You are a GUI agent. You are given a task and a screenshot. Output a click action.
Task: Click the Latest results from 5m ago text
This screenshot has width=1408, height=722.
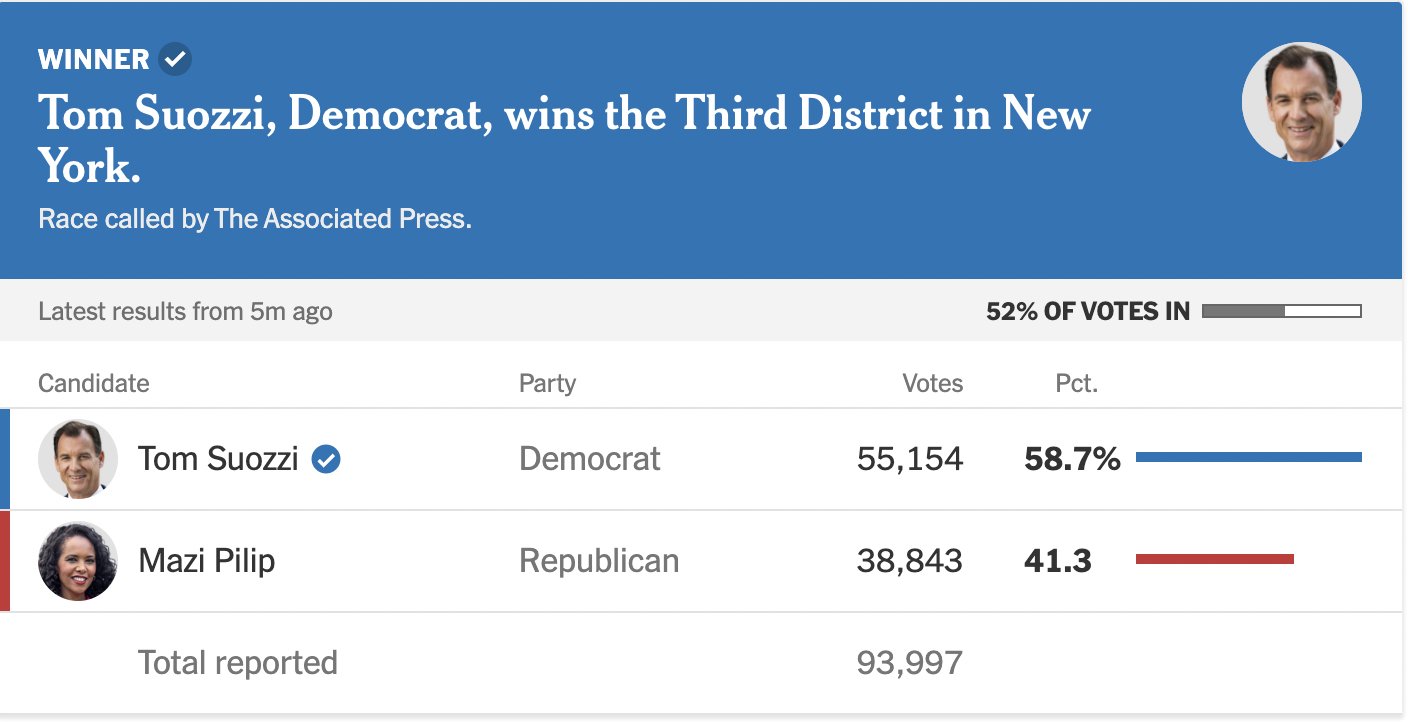click(185, 311)
